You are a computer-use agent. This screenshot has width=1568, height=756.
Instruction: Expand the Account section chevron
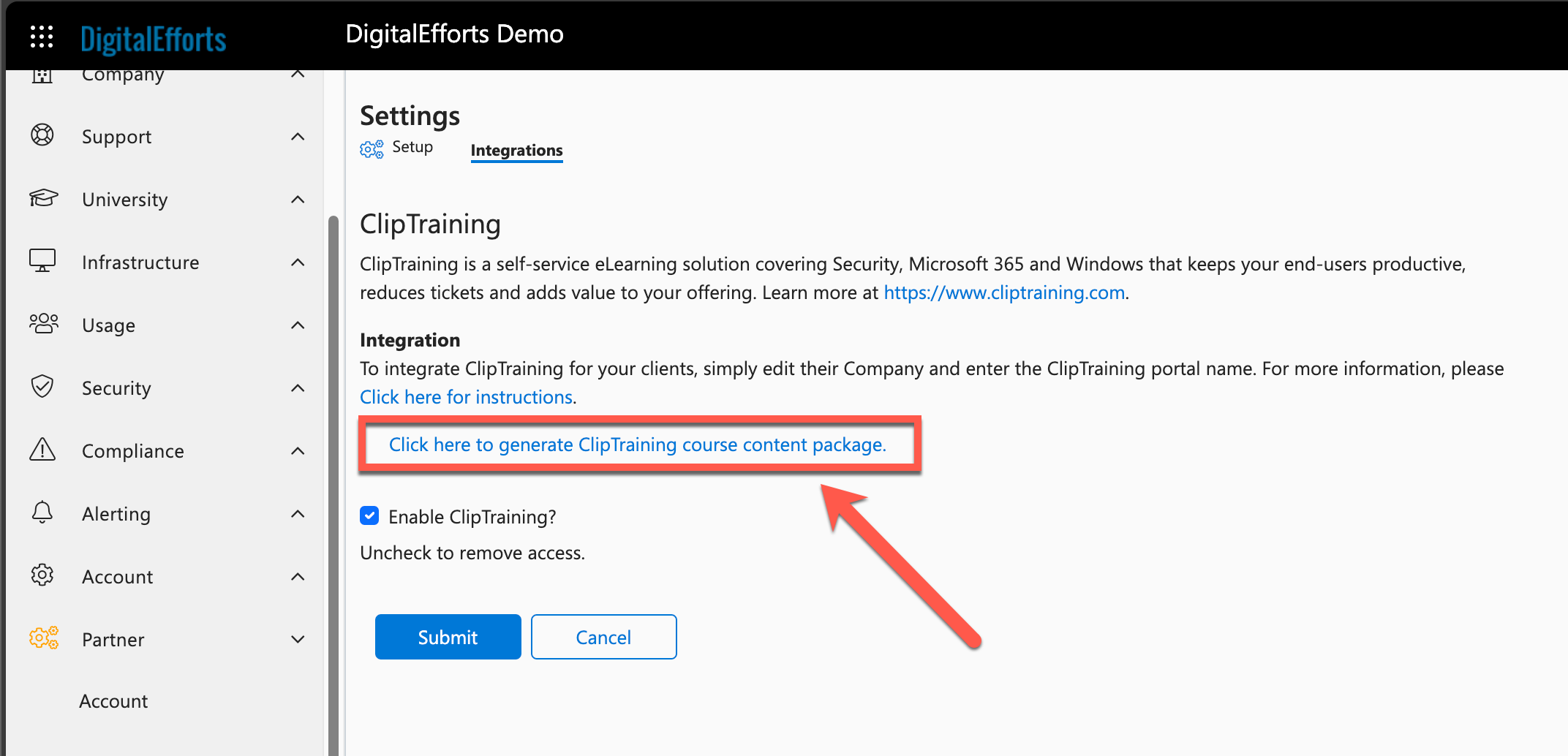point(298,577)
